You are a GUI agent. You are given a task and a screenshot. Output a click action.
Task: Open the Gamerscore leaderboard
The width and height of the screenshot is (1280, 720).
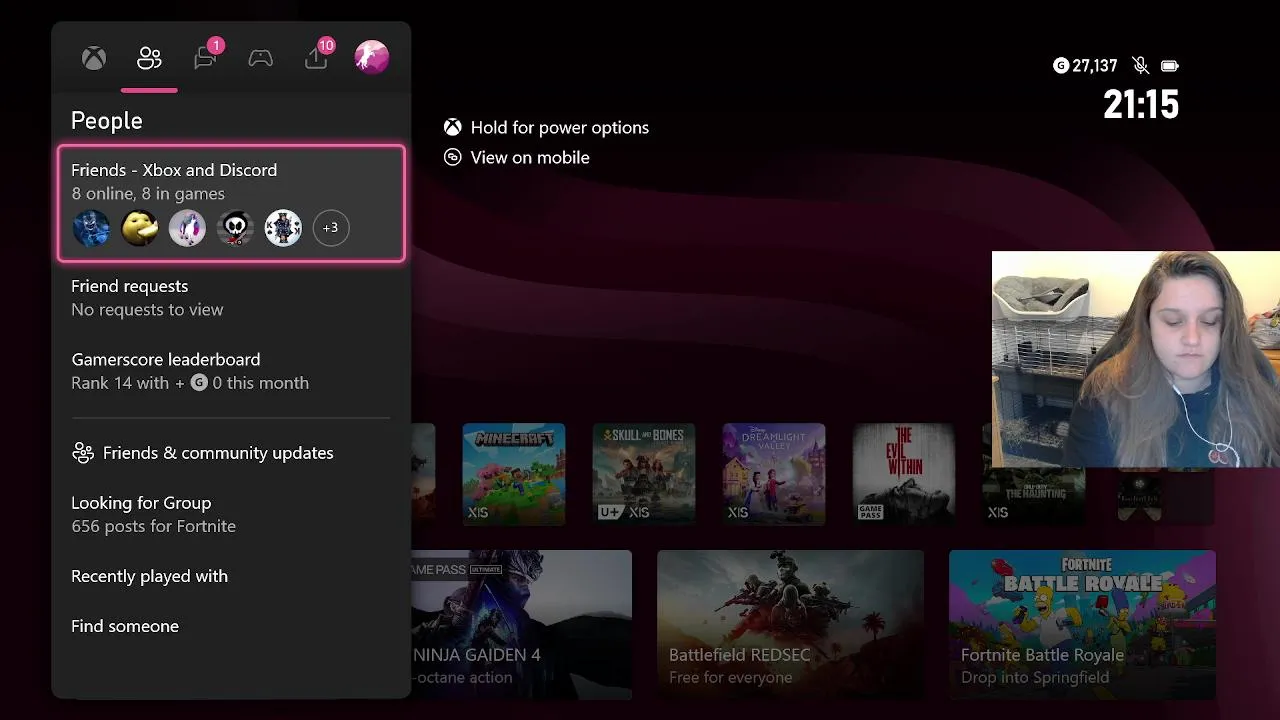[x=231, y=371]
